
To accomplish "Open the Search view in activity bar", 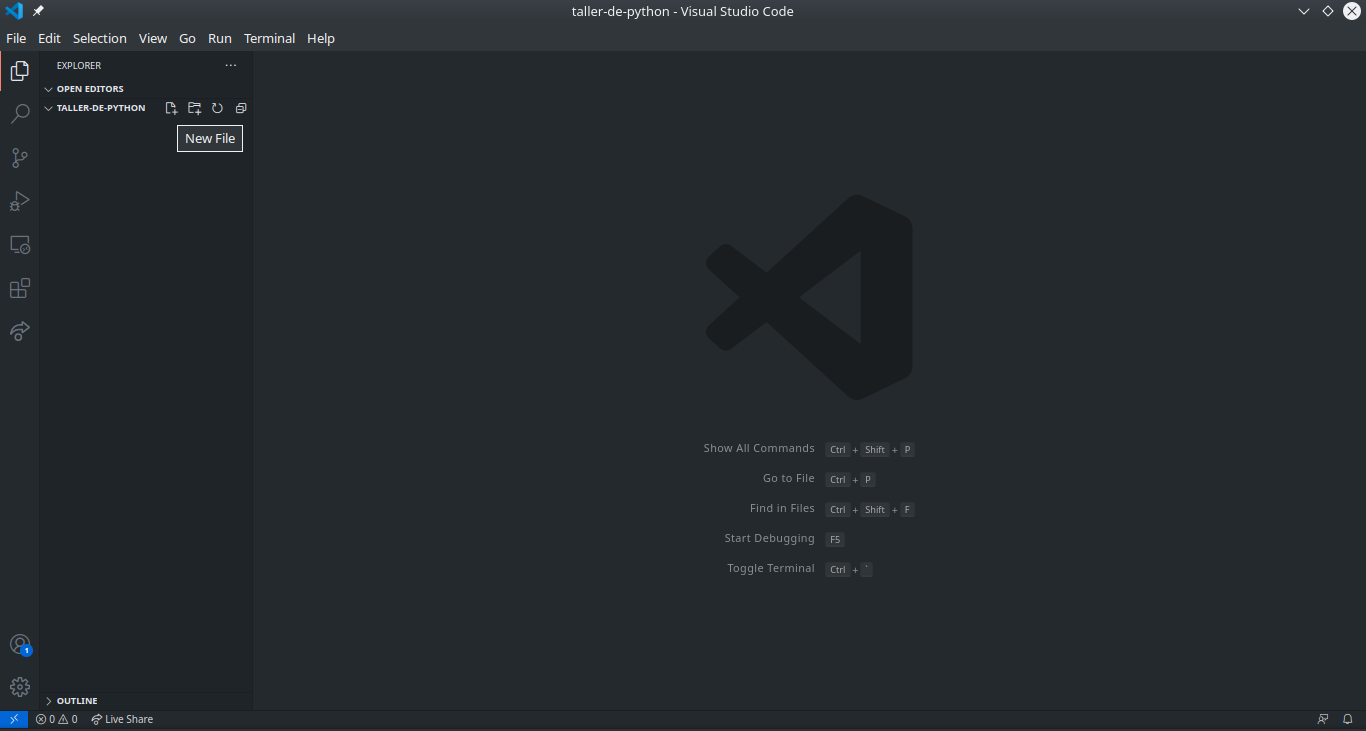I will tap(19, 114).
